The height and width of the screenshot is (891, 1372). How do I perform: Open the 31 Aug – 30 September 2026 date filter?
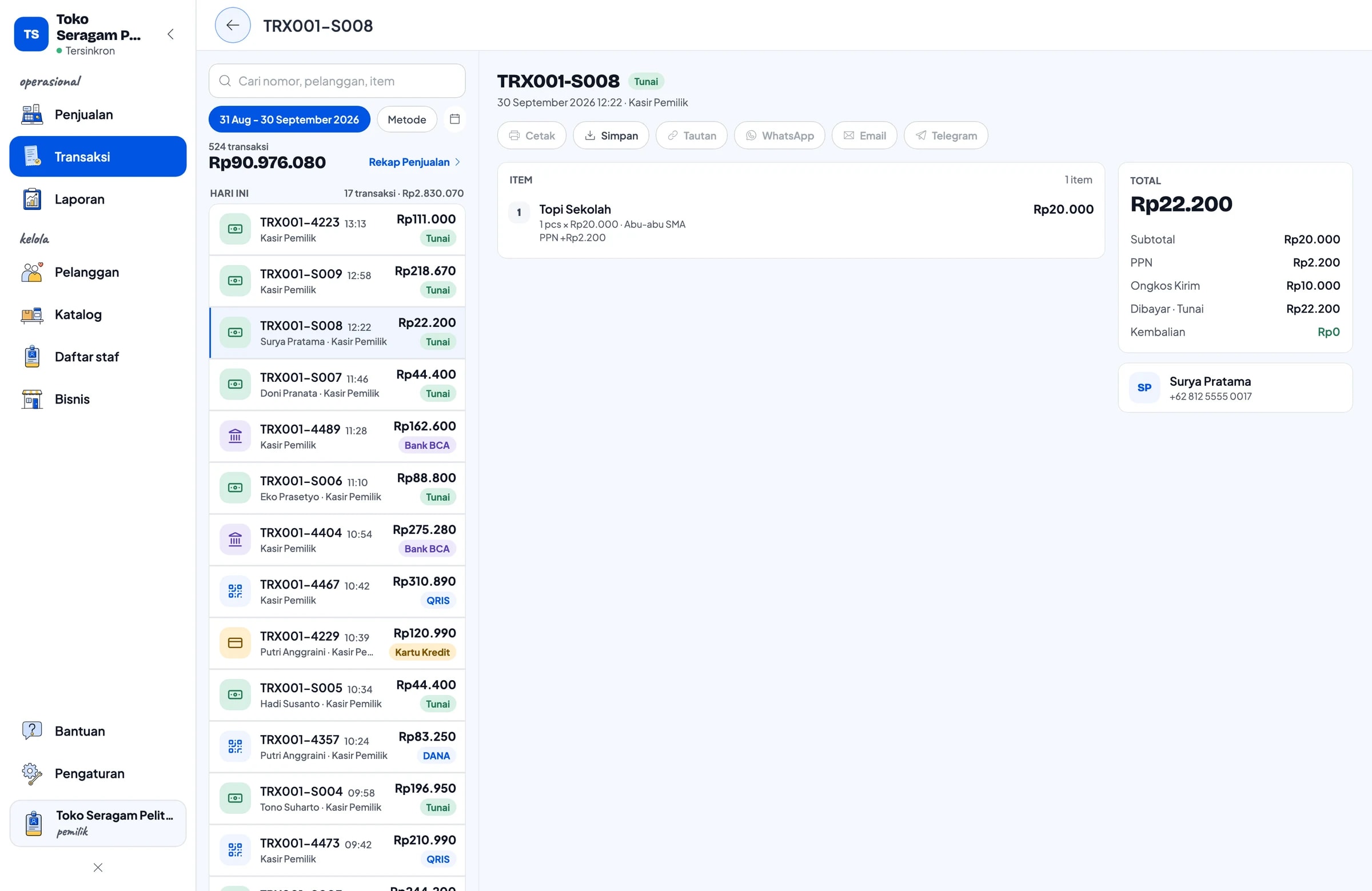coord(289,119)
